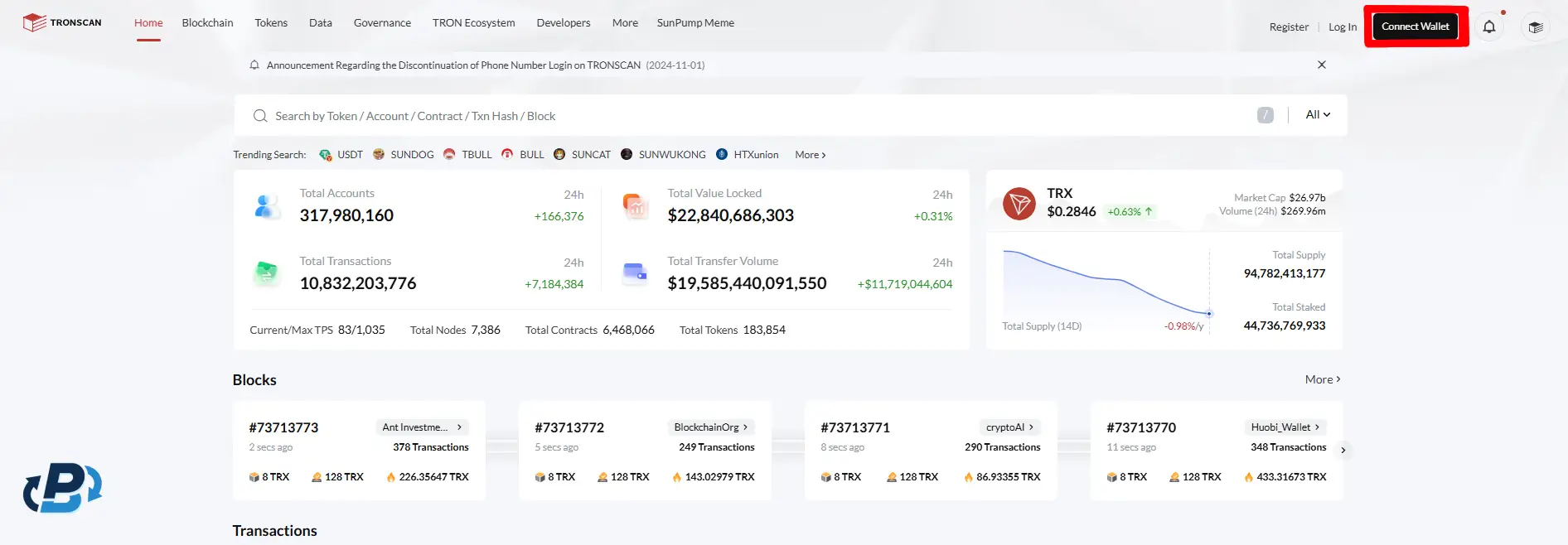This screenshot has height=545, width=1568.
Task: Click the USDT token icon
Action: (x=326, y=155)
